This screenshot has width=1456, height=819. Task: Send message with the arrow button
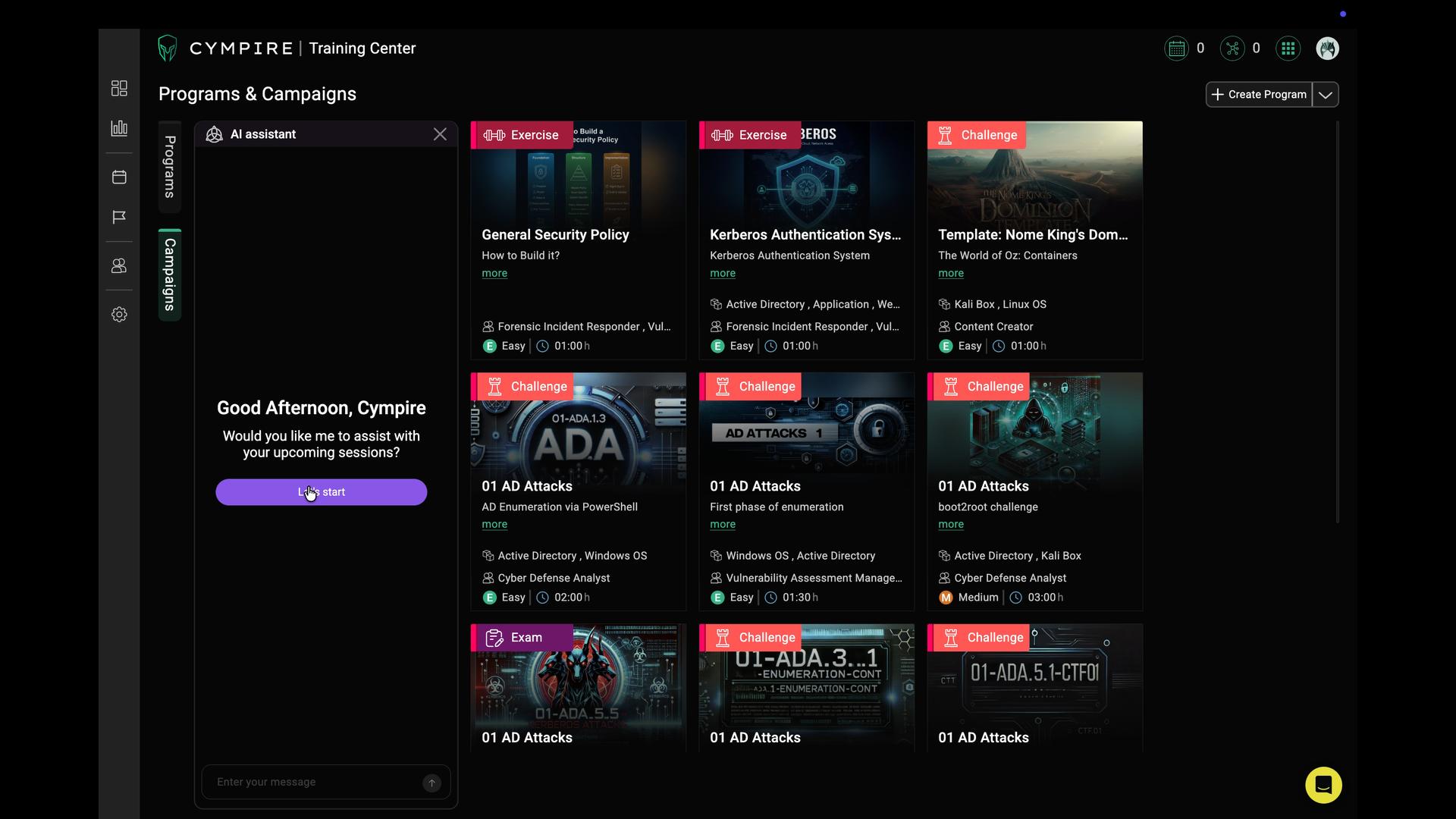click(x=431, y=783)
